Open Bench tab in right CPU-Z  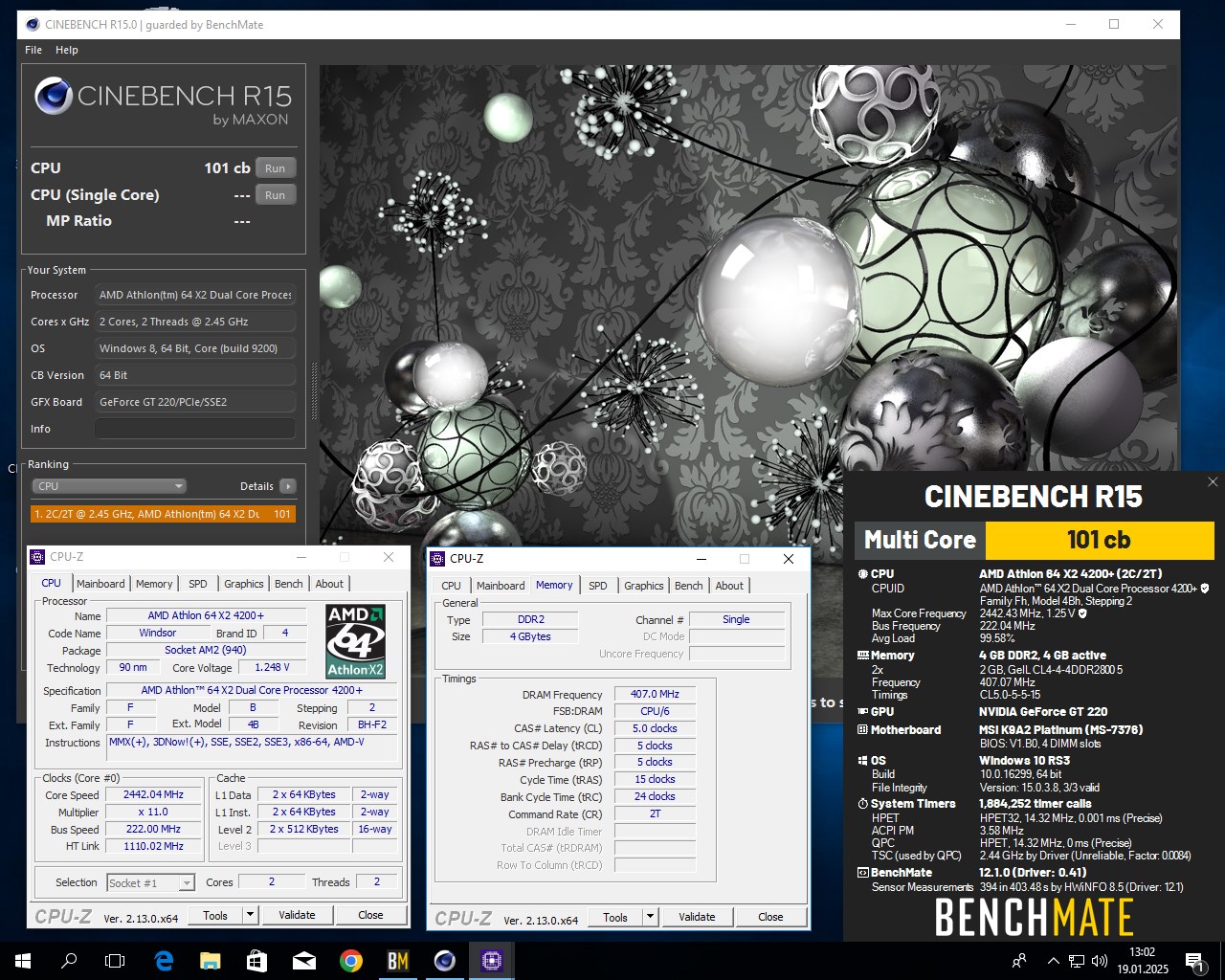click(x=688, y=586)
